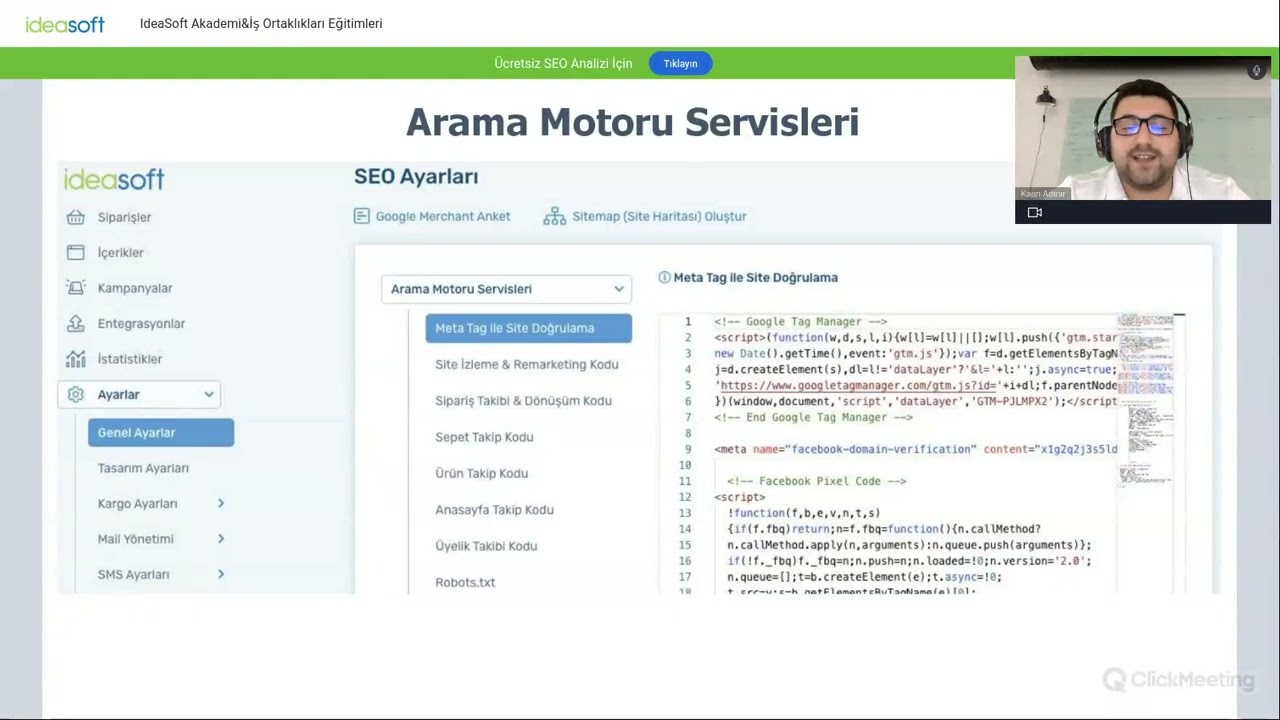The width and height of the screenshot is (1280, 720).
Task: Click the İçerikler window icon
Action: [x=75, y=252]
